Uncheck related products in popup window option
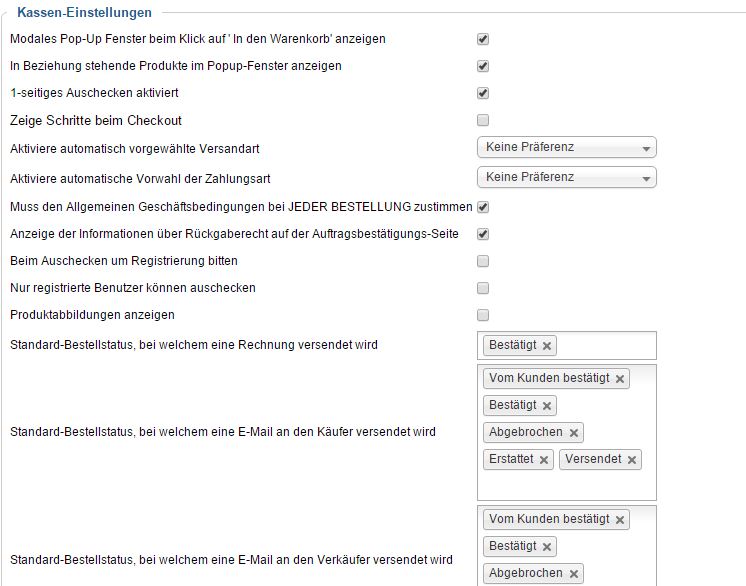Image resolution: width=746 pixels, height=586 pixels. pyautogui.click(x=483, y=66)
